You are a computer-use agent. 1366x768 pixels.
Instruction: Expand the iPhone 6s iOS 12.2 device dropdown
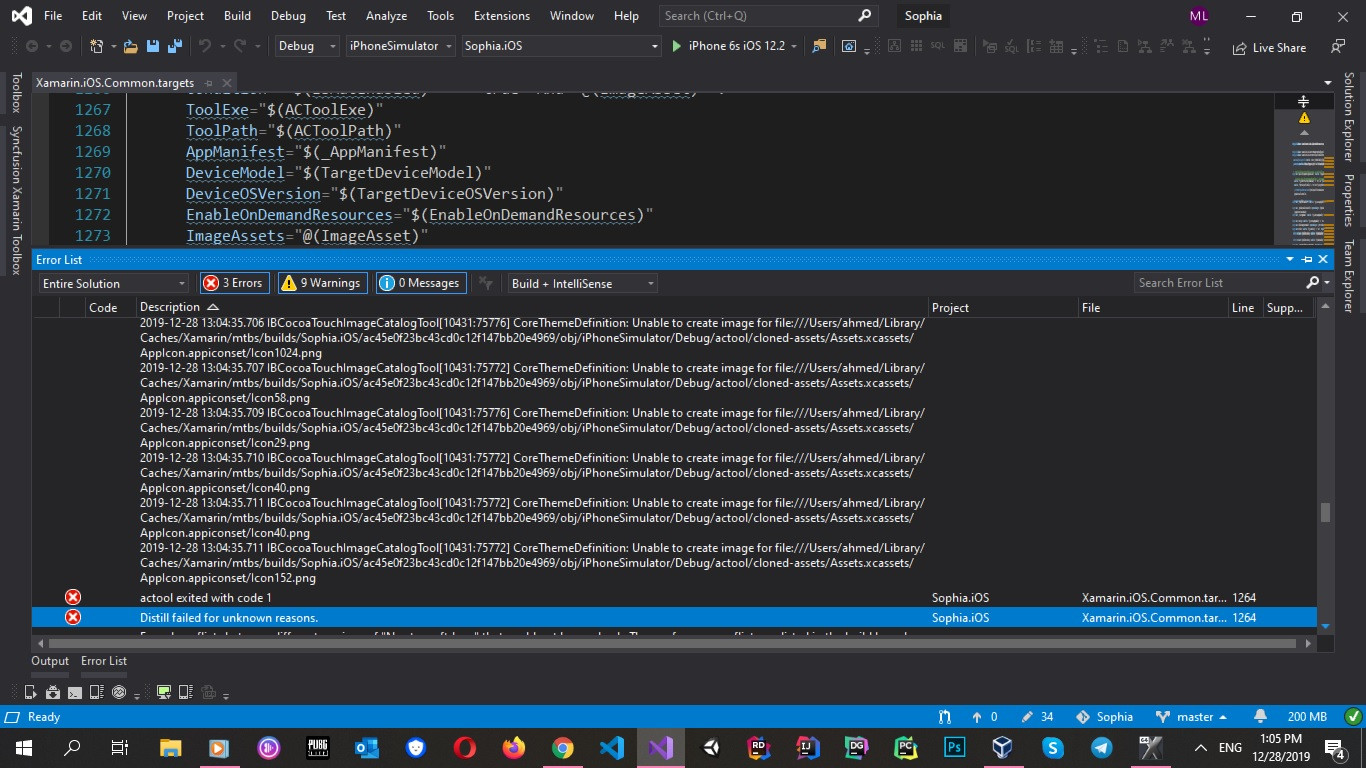pyautogui.click(x=794, y=46)
